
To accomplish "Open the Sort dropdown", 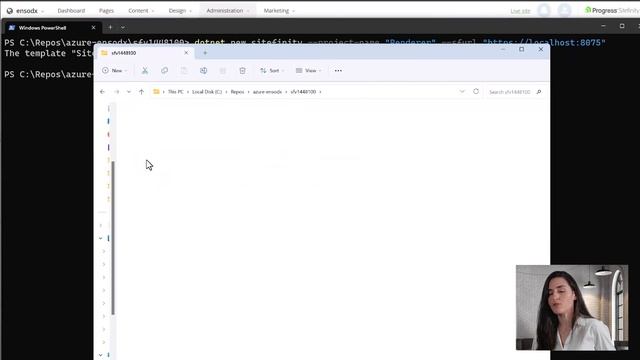I will click(272, 71).
